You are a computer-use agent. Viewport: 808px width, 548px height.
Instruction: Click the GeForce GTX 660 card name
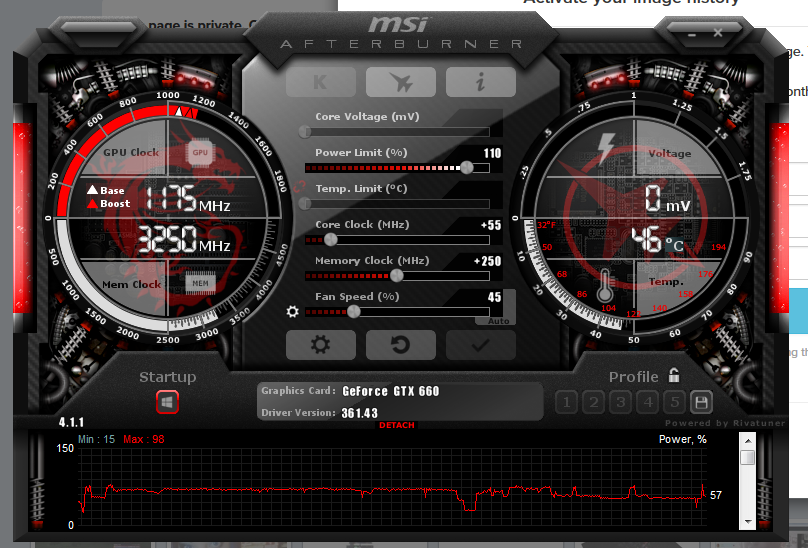point(391,391)
